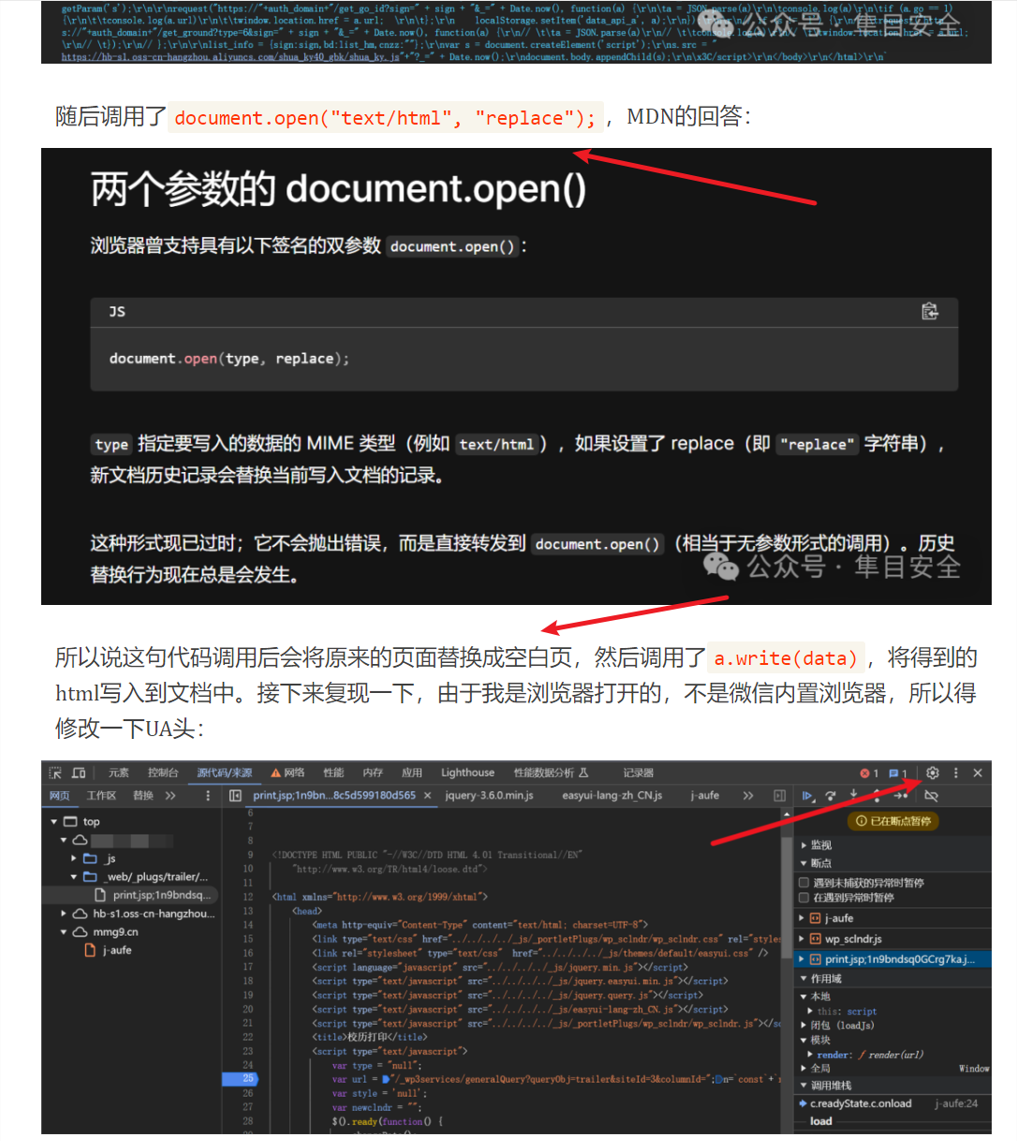1017x1141 pixels.
Task: Click the inspect element picker icon
Action: pyautogui.click(x=55, y=773)
